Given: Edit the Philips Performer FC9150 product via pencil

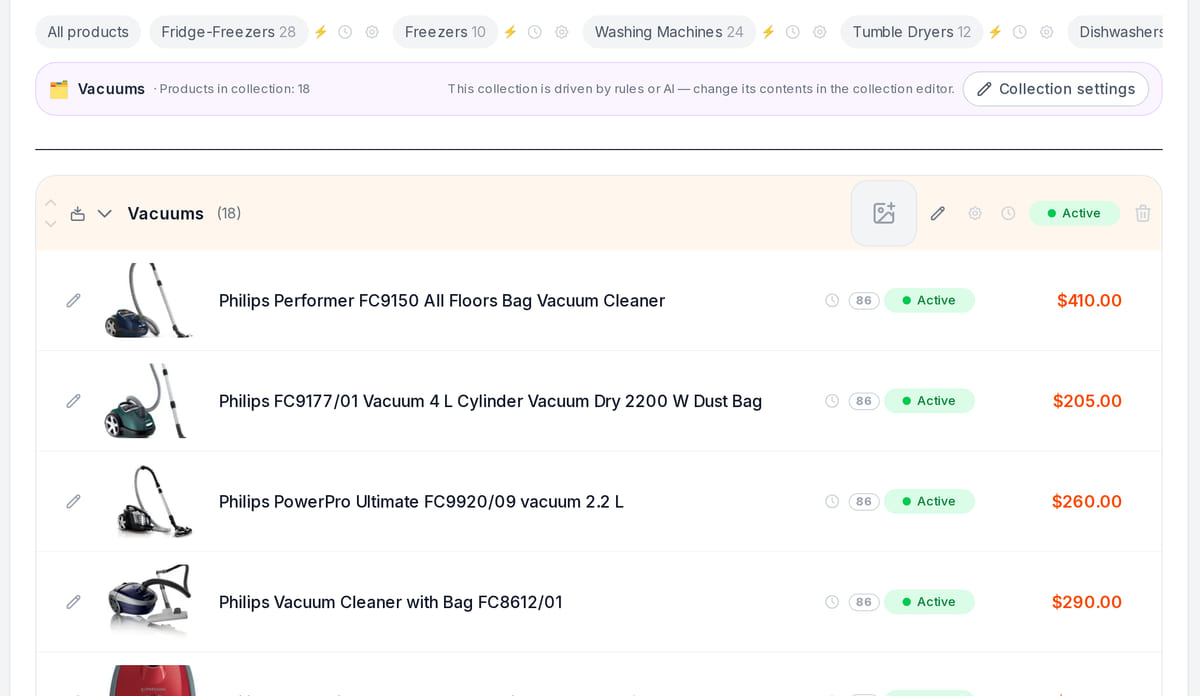Looking at the screenshot, I should 73,300.
